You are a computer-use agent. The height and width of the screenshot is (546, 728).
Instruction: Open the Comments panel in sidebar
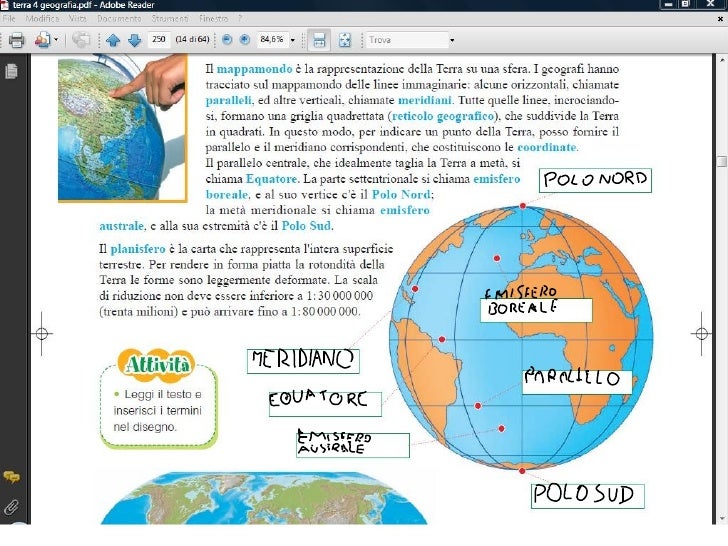[x=12, y=477]
